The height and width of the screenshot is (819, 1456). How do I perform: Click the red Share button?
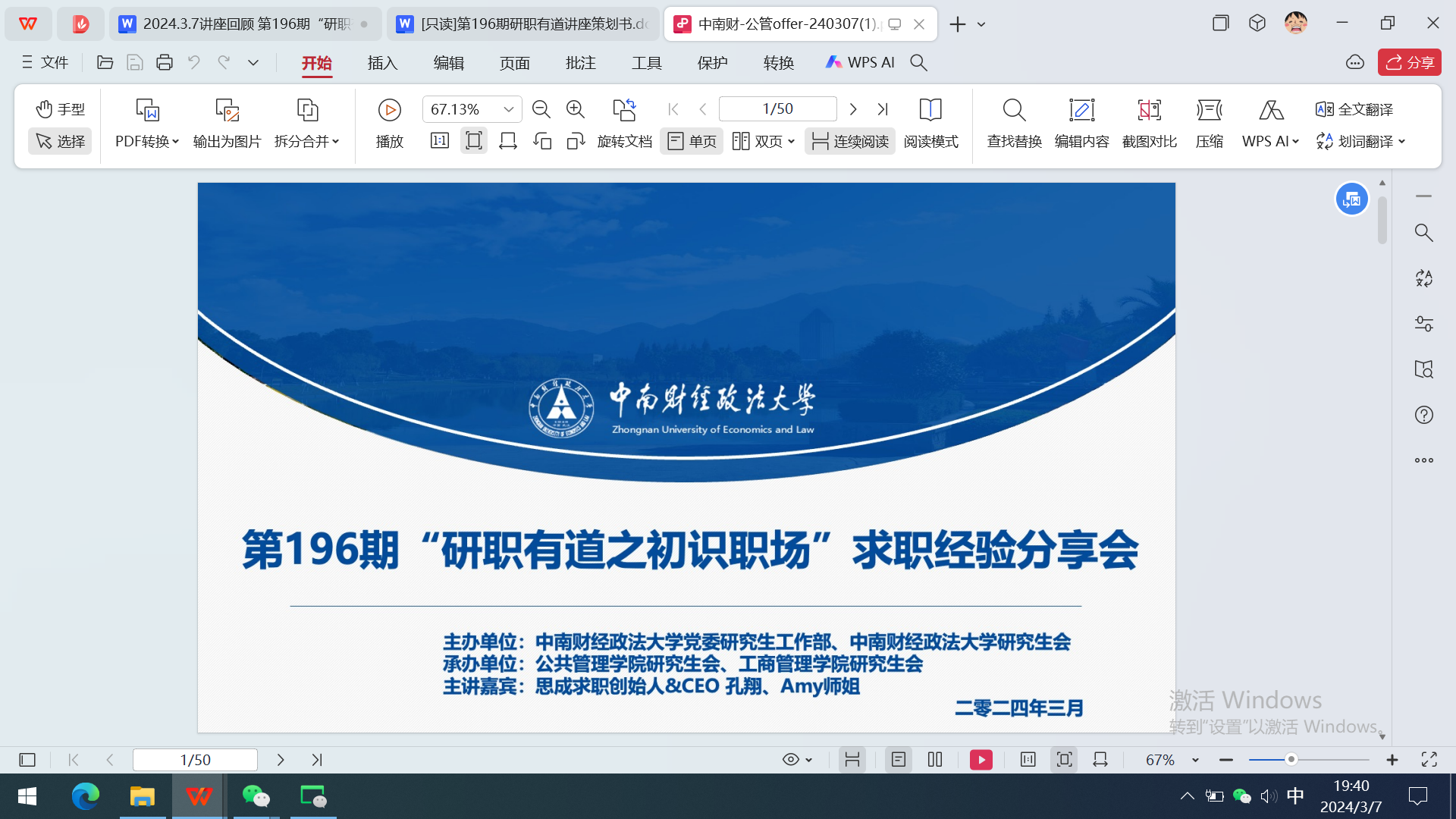1409,63
